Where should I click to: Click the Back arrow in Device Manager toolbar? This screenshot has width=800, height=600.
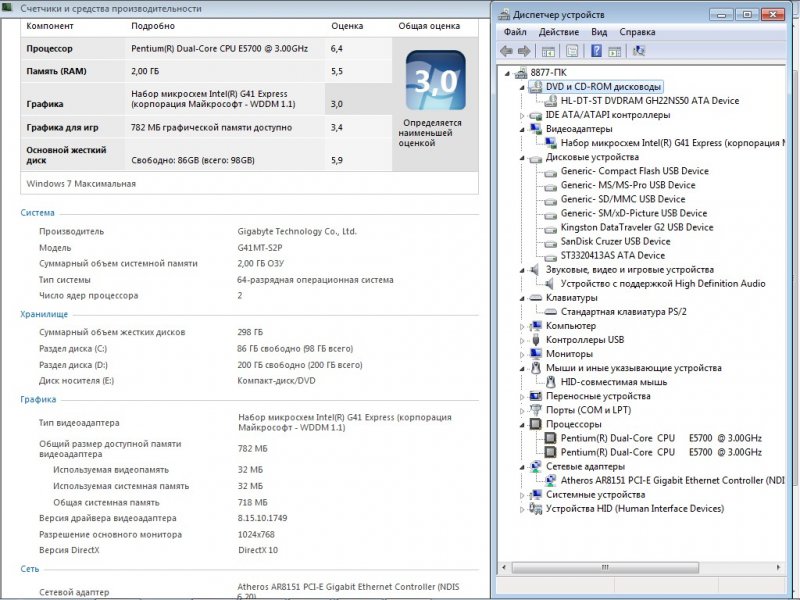click(507, 51)
